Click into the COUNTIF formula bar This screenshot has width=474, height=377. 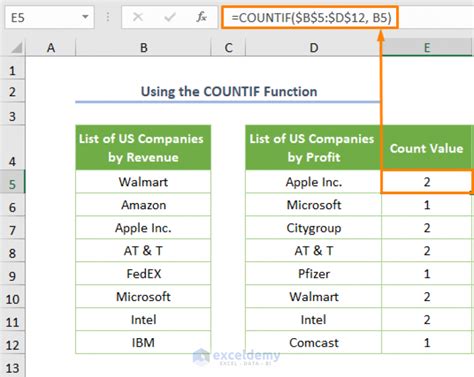tap(310, 17)
